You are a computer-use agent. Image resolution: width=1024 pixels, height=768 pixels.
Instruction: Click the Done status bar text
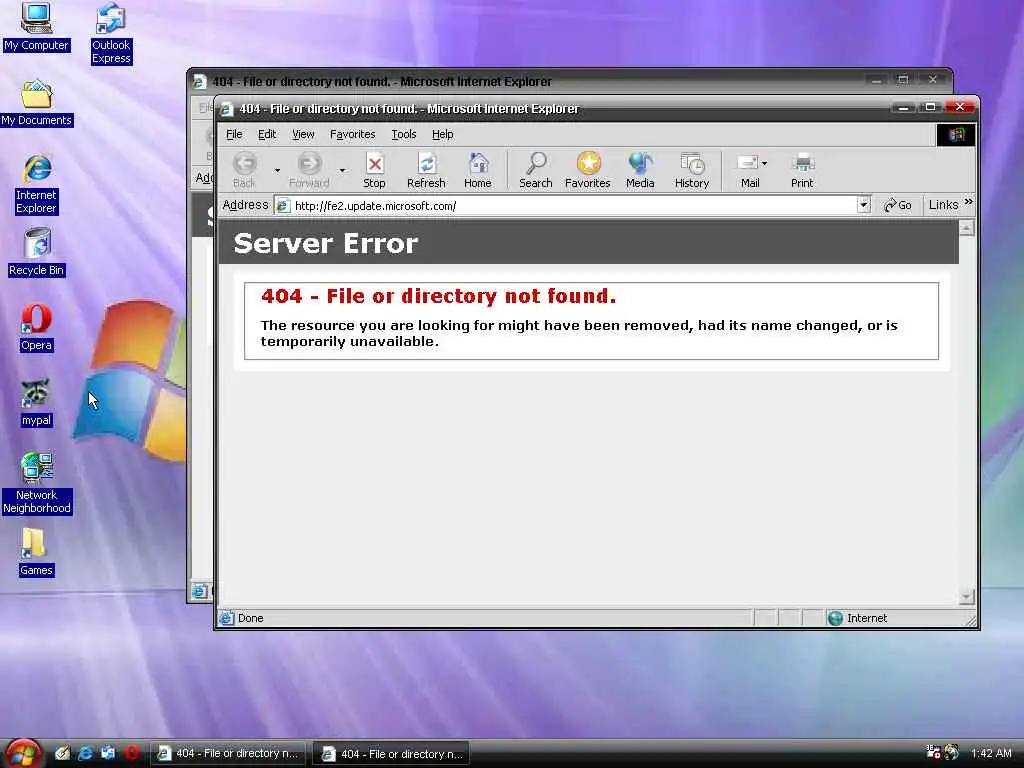click(251, 618)
